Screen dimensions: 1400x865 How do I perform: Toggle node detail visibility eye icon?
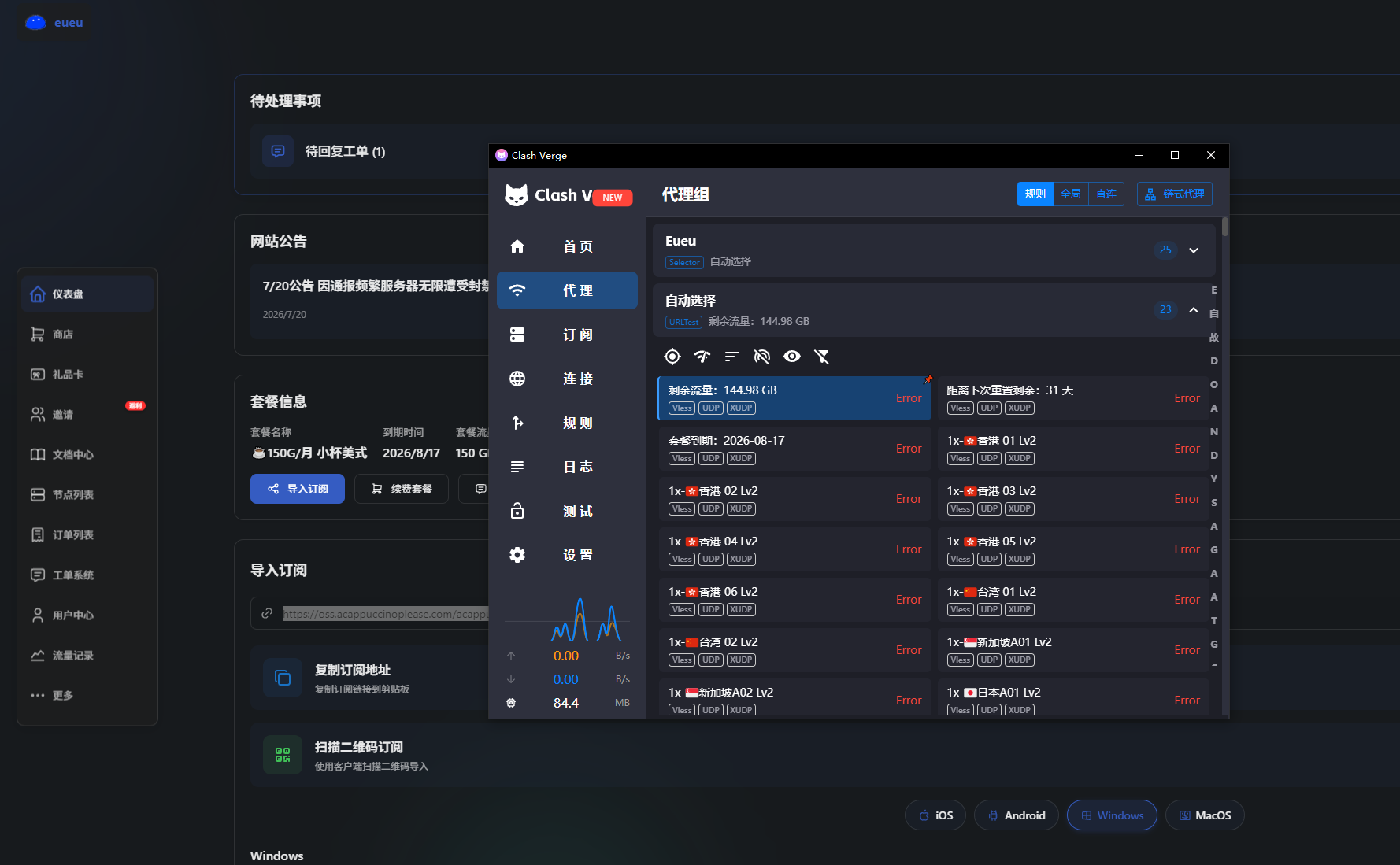click(x=792, y=357)
